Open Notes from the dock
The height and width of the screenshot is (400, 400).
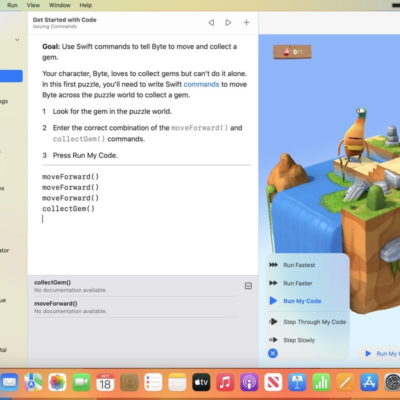[177, 382]
